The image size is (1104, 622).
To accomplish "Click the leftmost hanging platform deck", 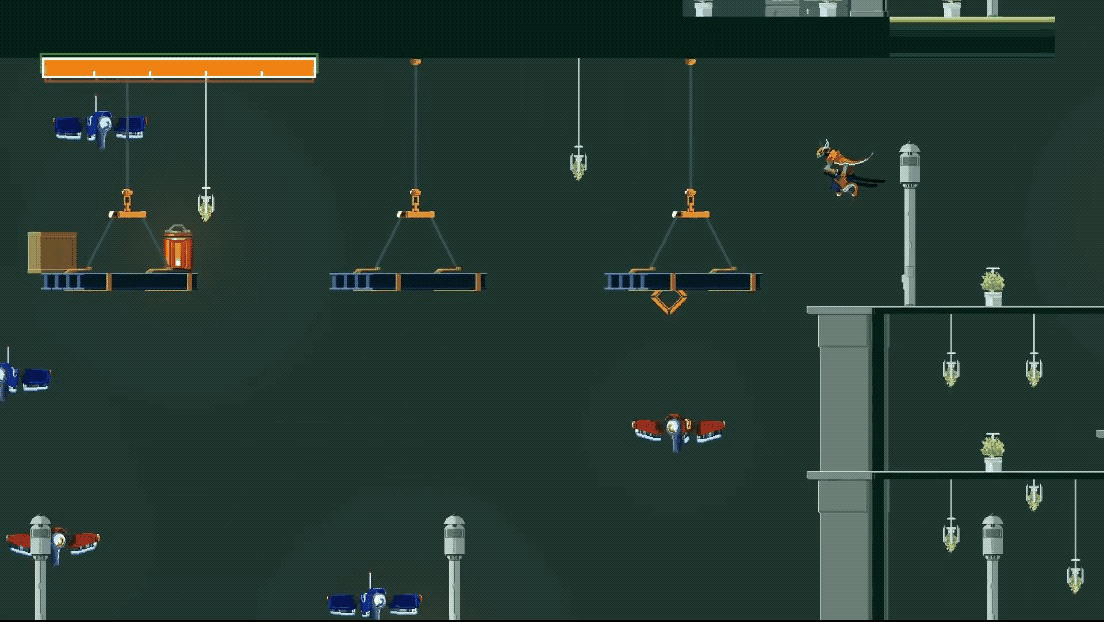I will click(x=119, y=282).
